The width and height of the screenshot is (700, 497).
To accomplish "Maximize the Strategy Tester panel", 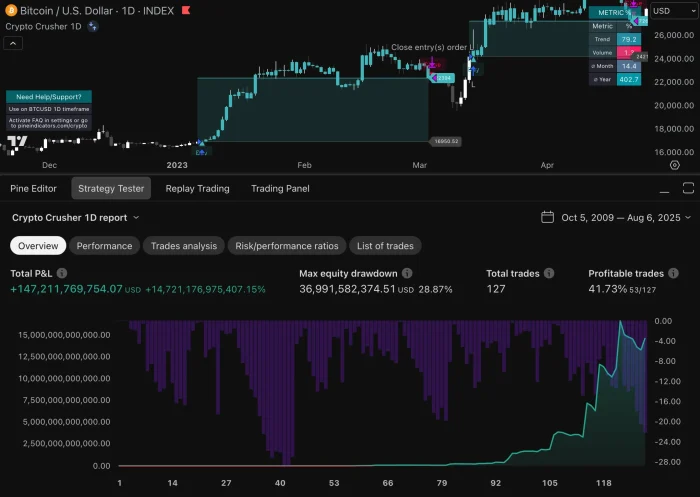I will click(687, 188).
